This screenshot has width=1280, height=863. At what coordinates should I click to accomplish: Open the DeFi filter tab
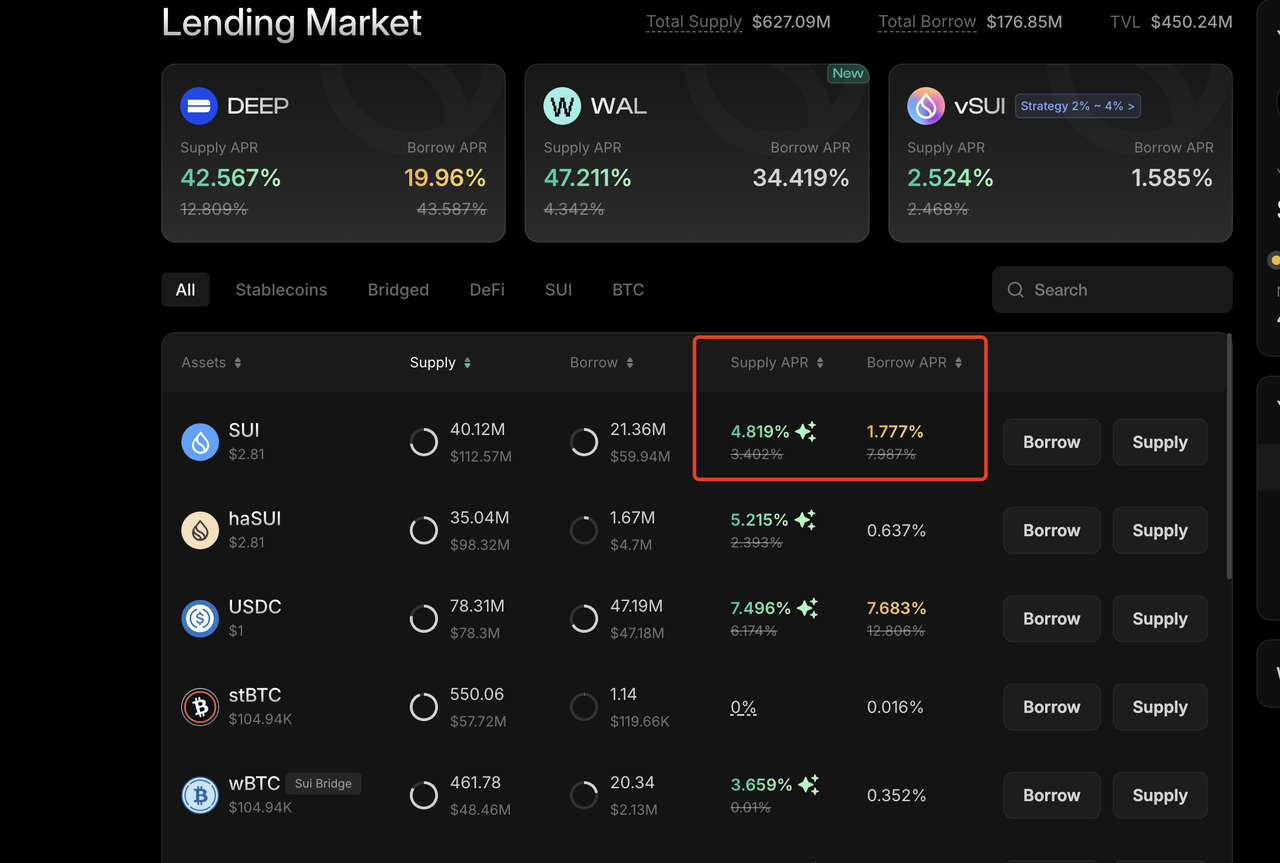pyautogui.click(x=487, y=290)
